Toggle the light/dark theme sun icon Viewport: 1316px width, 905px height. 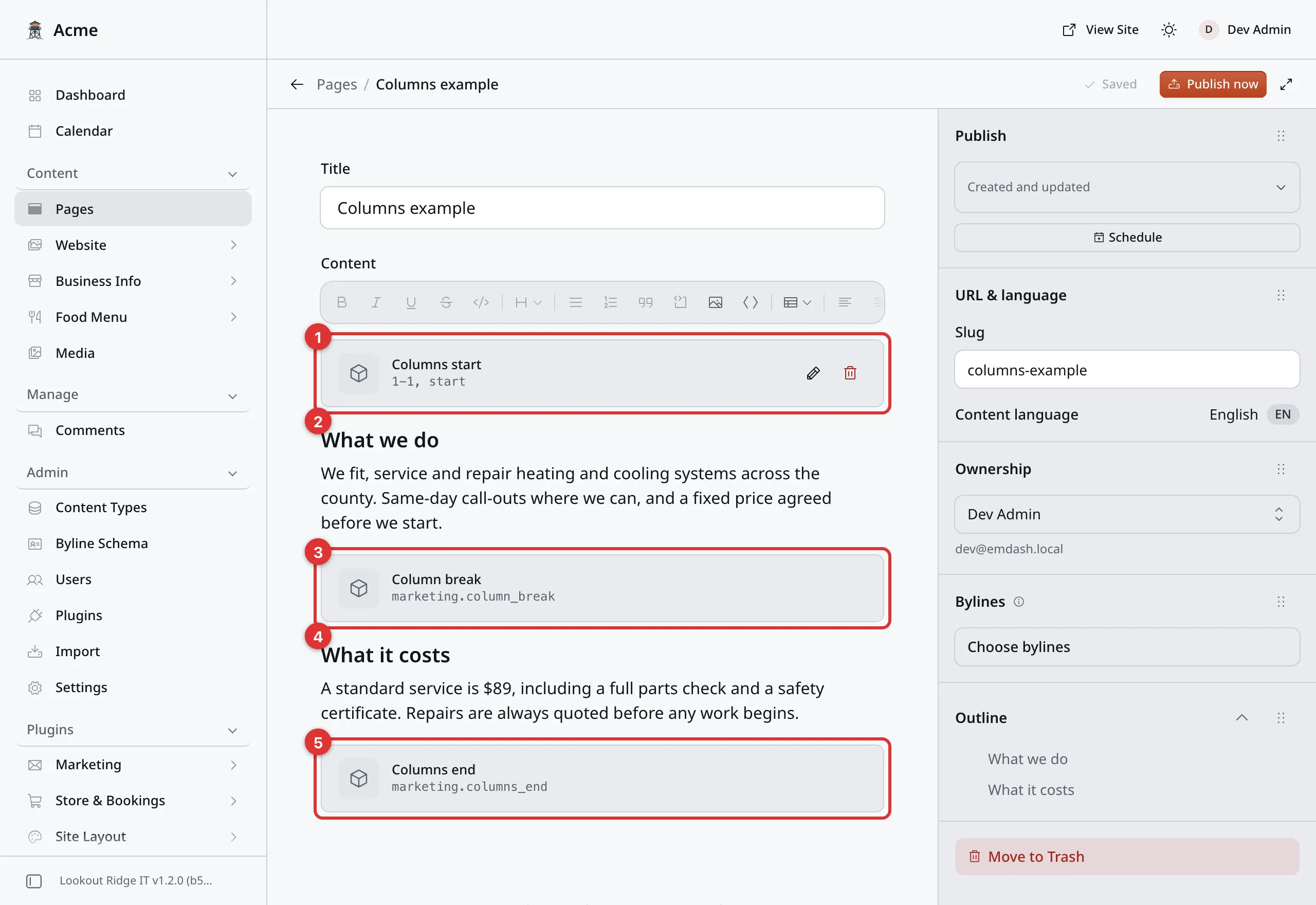coord(1168,29)
